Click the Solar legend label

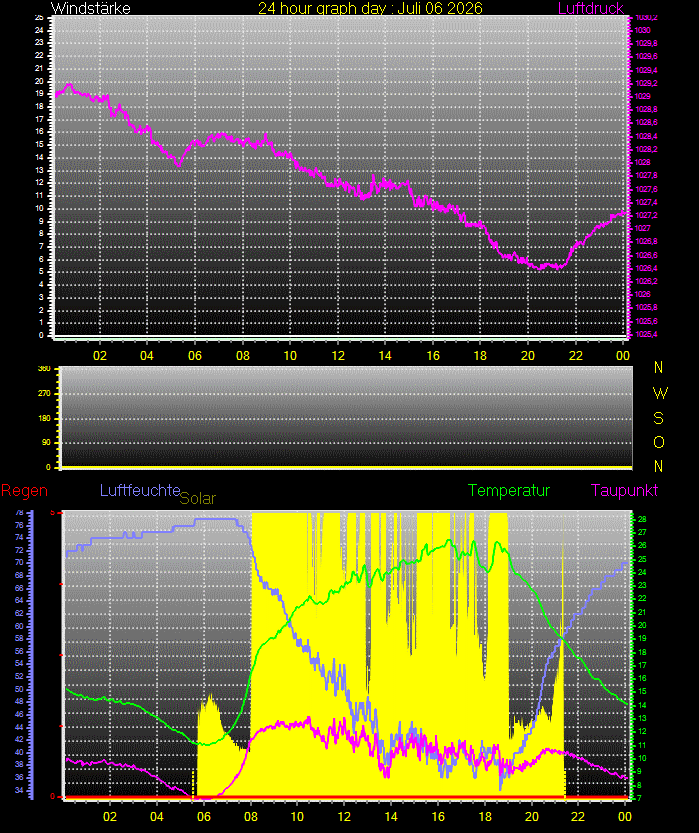click(x=198, y=498)
